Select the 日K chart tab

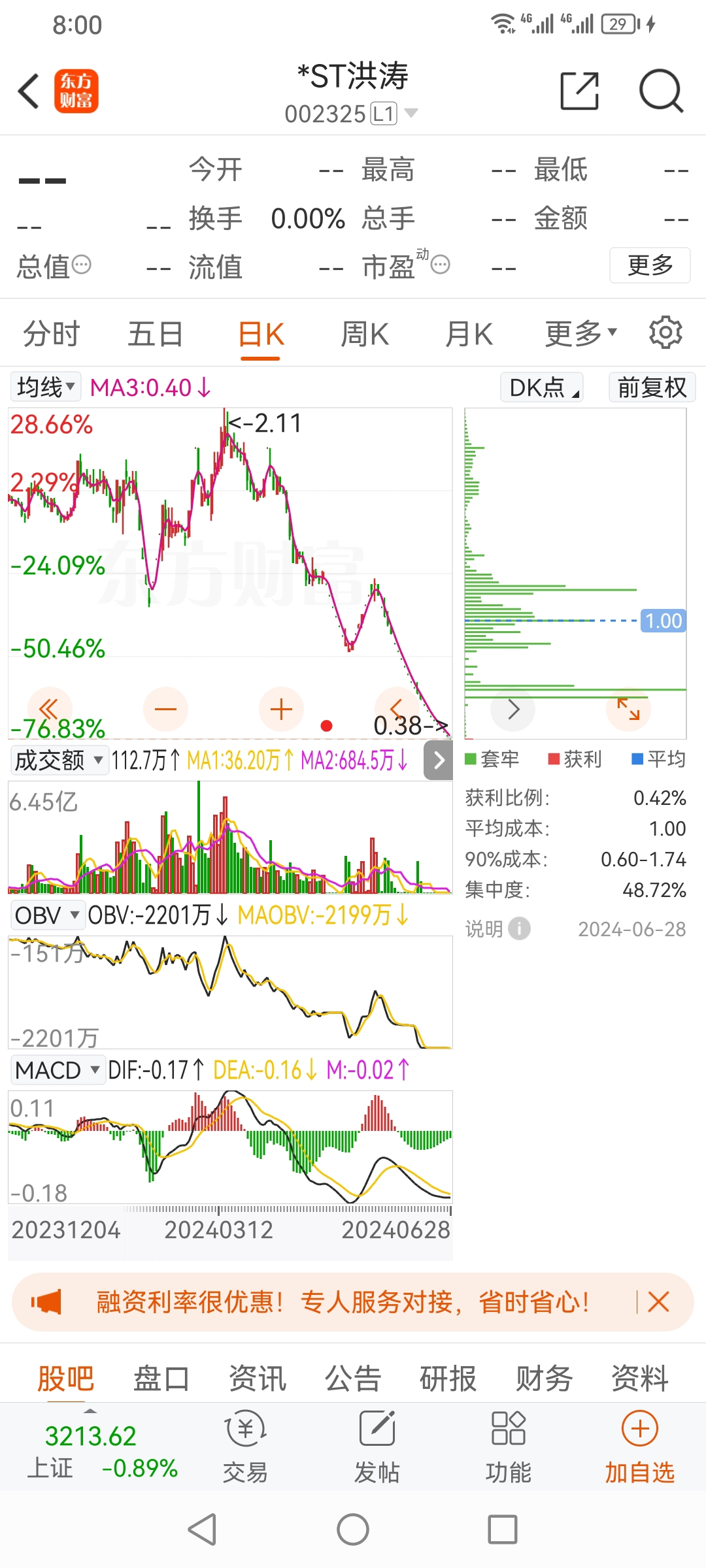tap(260, 335)
